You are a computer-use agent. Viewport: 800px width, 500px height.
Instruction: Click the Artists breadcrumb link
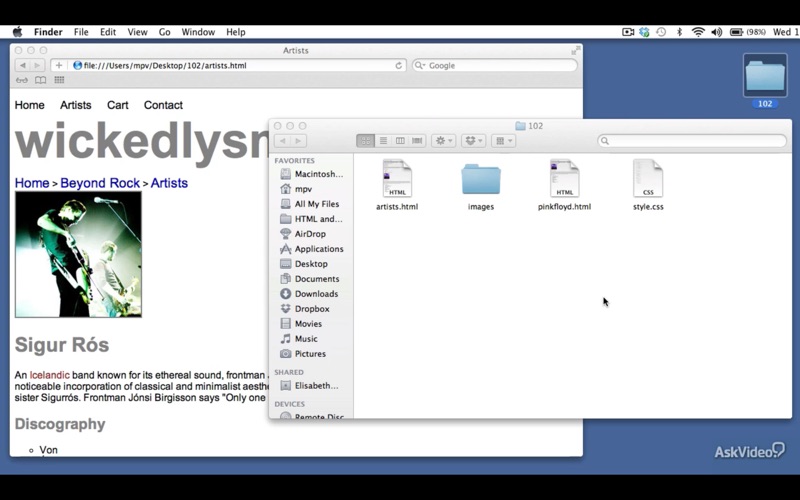[169, 183]
